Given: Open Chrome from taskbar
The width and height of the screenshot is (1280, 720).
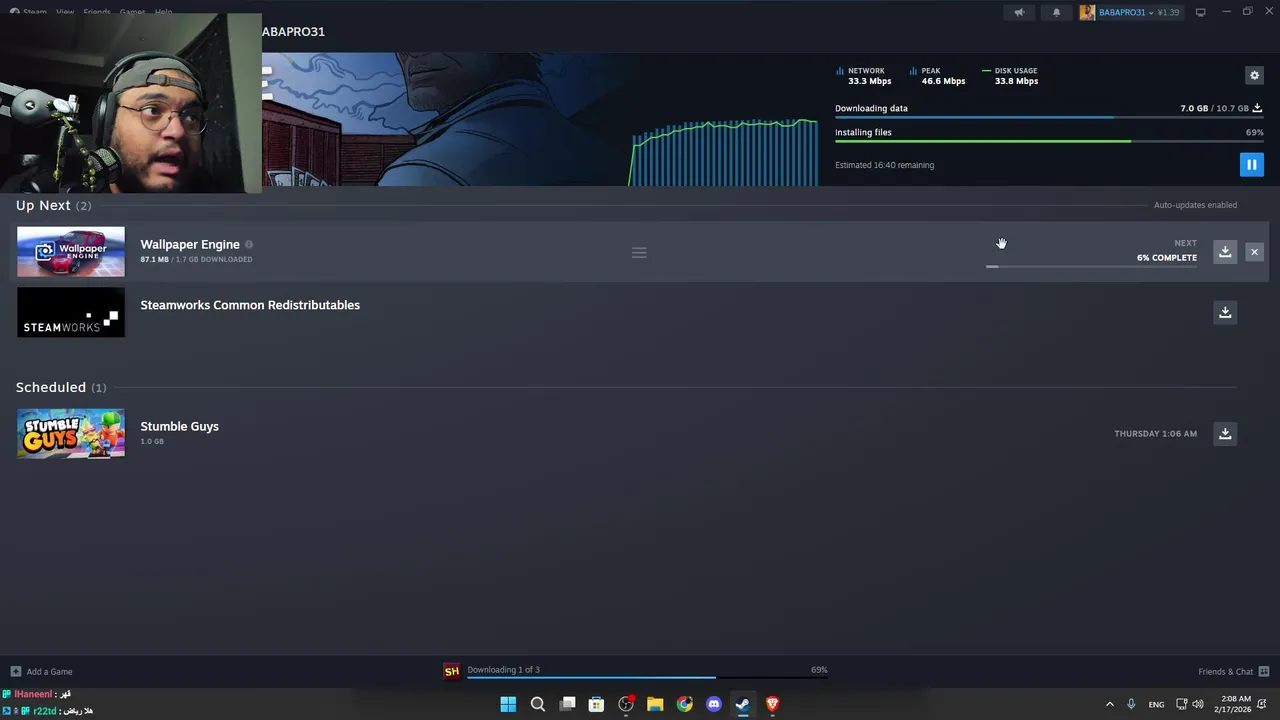Looking at the screenshot, I should click(684, 704).
